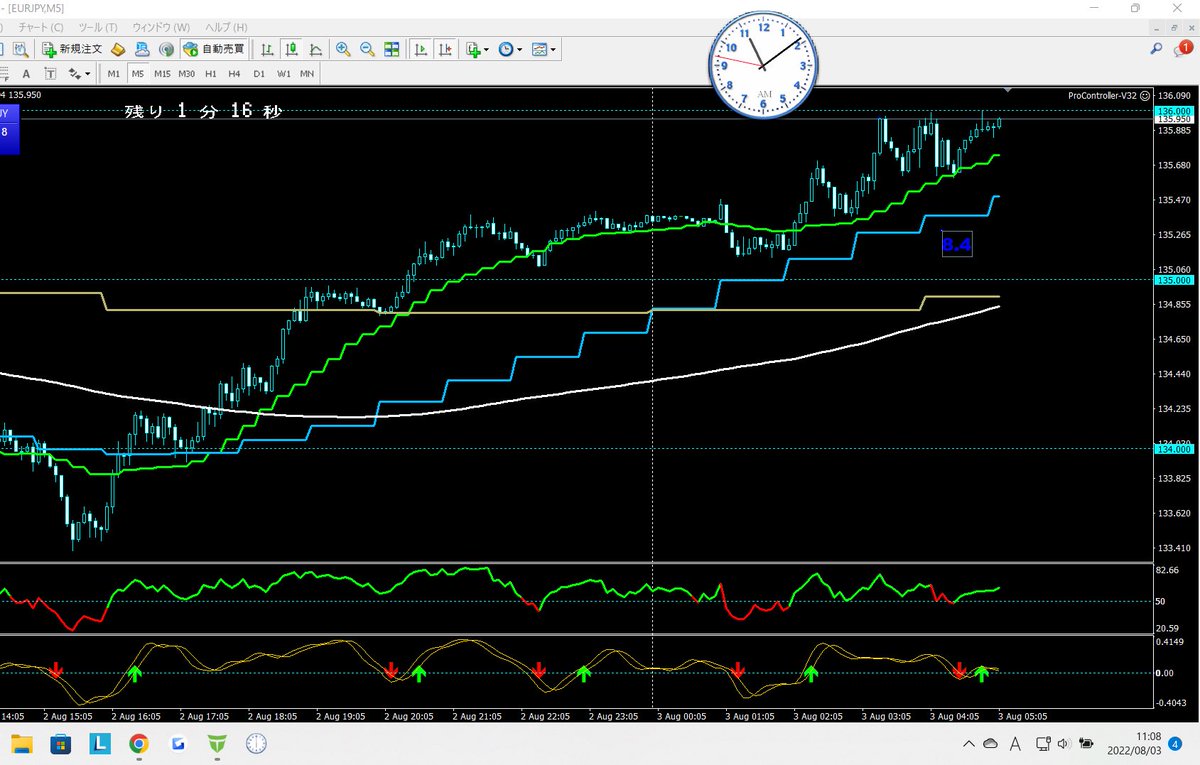Click the blue 8.4 label on chart
This screenshot has width=1200, height=765.
(x=957, y=243)
